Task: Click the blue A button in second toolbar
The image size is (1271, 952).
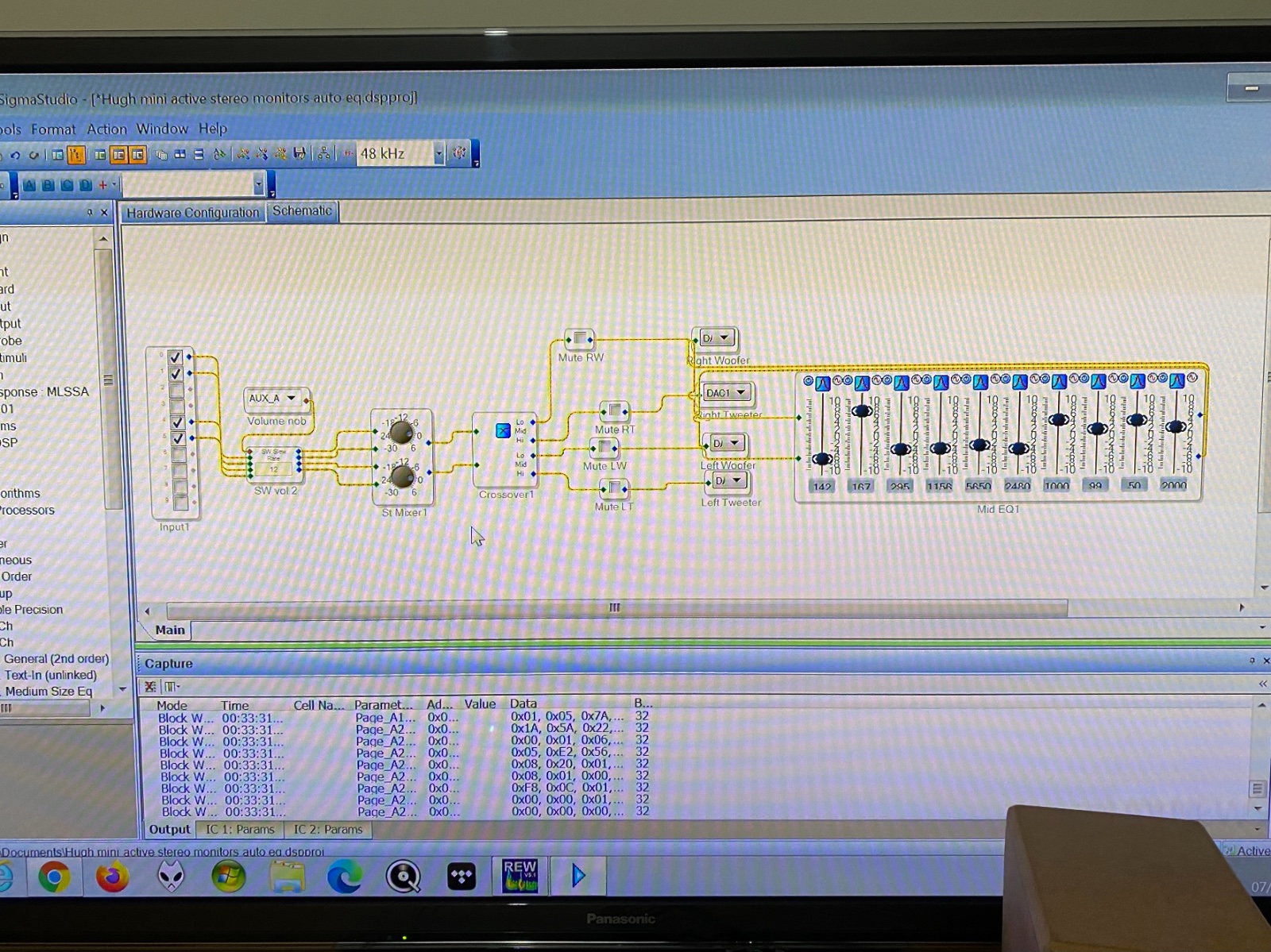Action: coord(29,185)
